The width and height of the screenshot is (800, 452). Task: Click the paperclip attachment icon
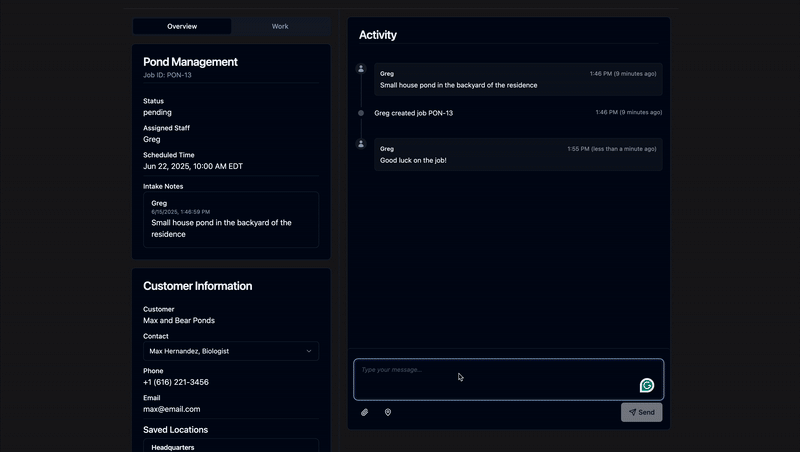365,412
